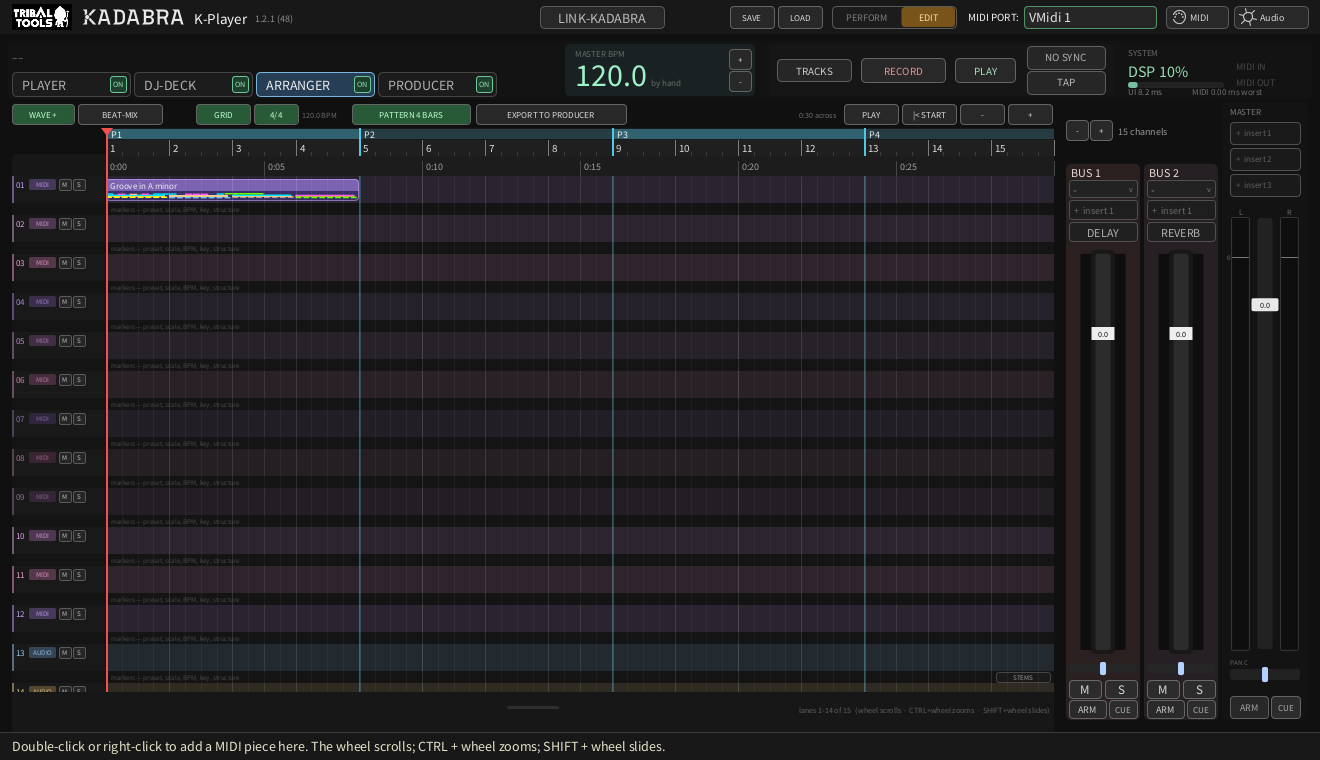The height and width of the screenshot is (760, 1320).
Task: Toggle the DJ-DECK section ON switch
Action: coord(240,85)
